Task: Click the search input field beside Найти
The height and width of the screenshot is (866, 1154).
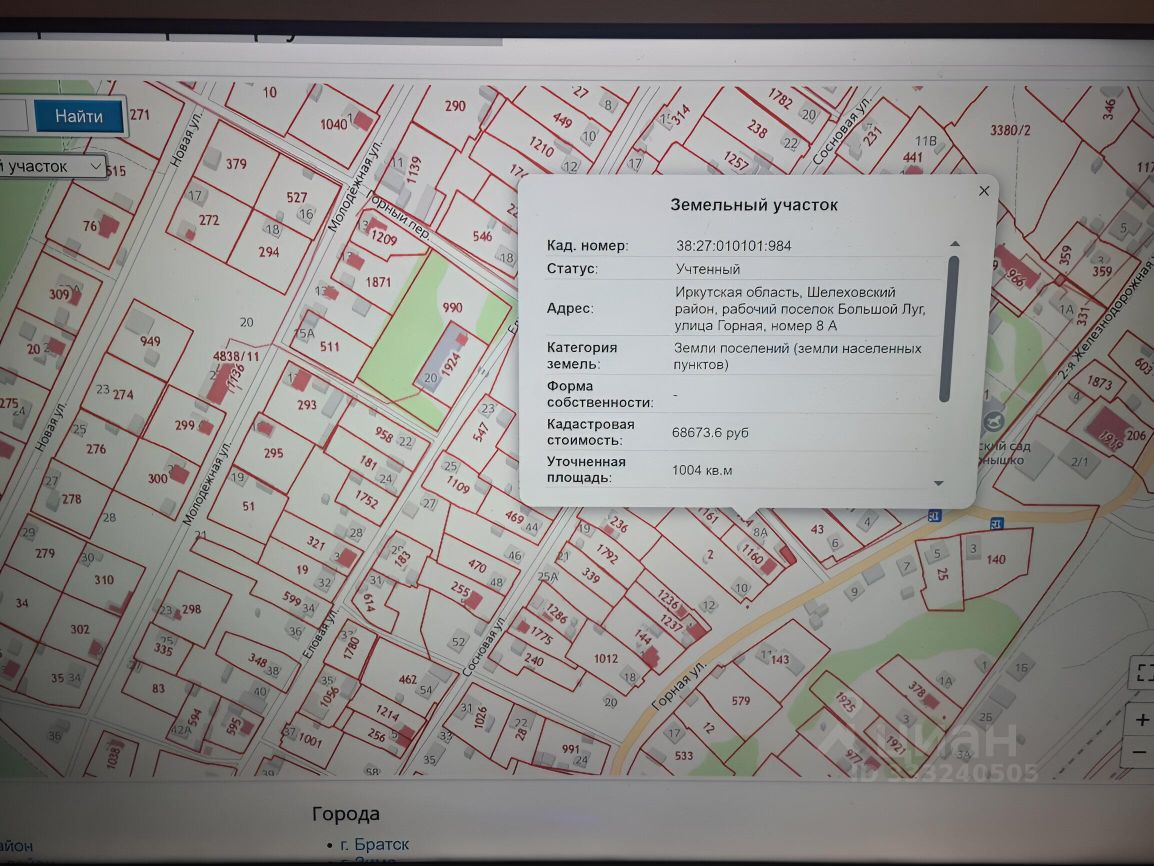Action: point(13,116)
